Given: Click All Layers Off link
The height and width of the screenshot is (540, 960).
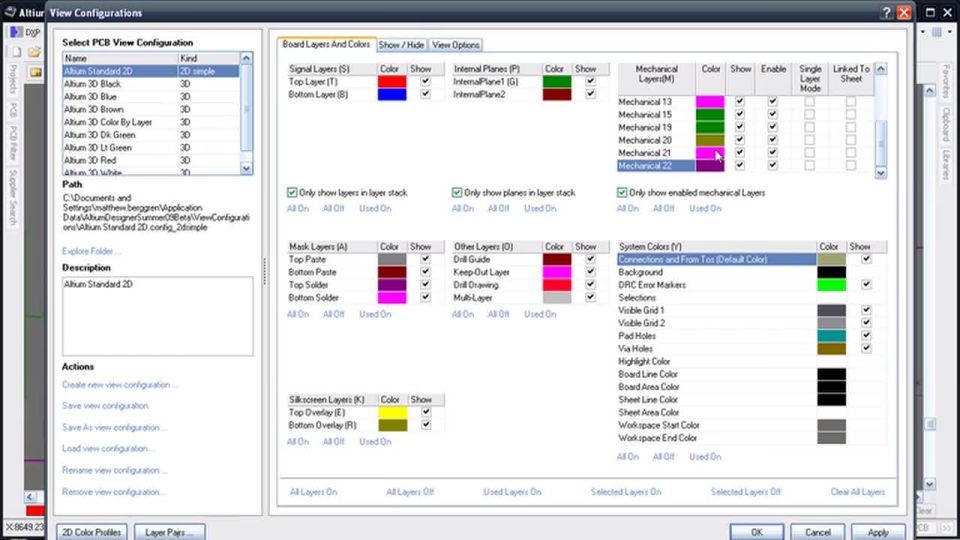Looking at the screenshot, I should click(x=410, y=492).
